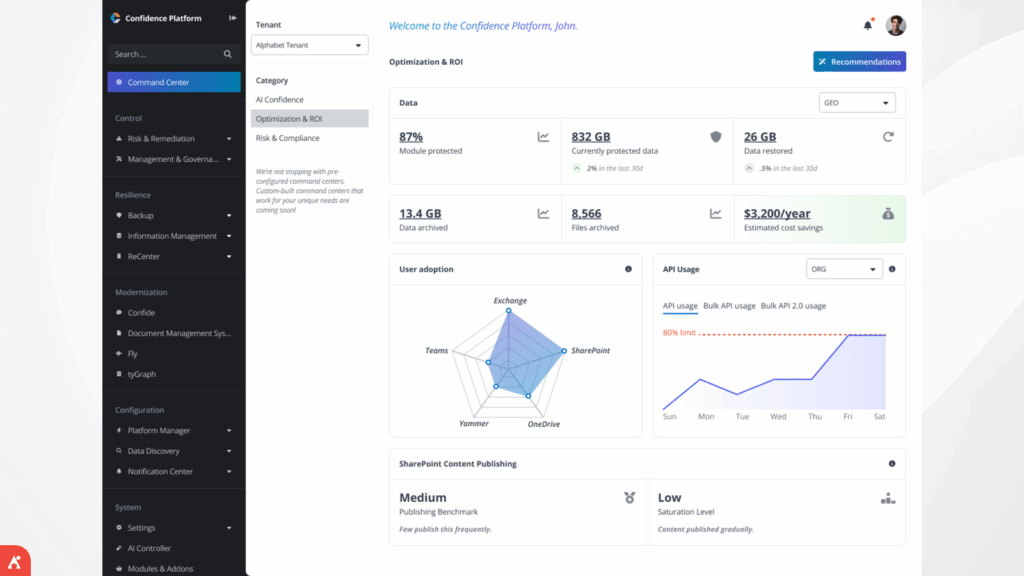Open the 832 GB protected data link
This screenshot has width=1024, height=576.
click(591, 136)
